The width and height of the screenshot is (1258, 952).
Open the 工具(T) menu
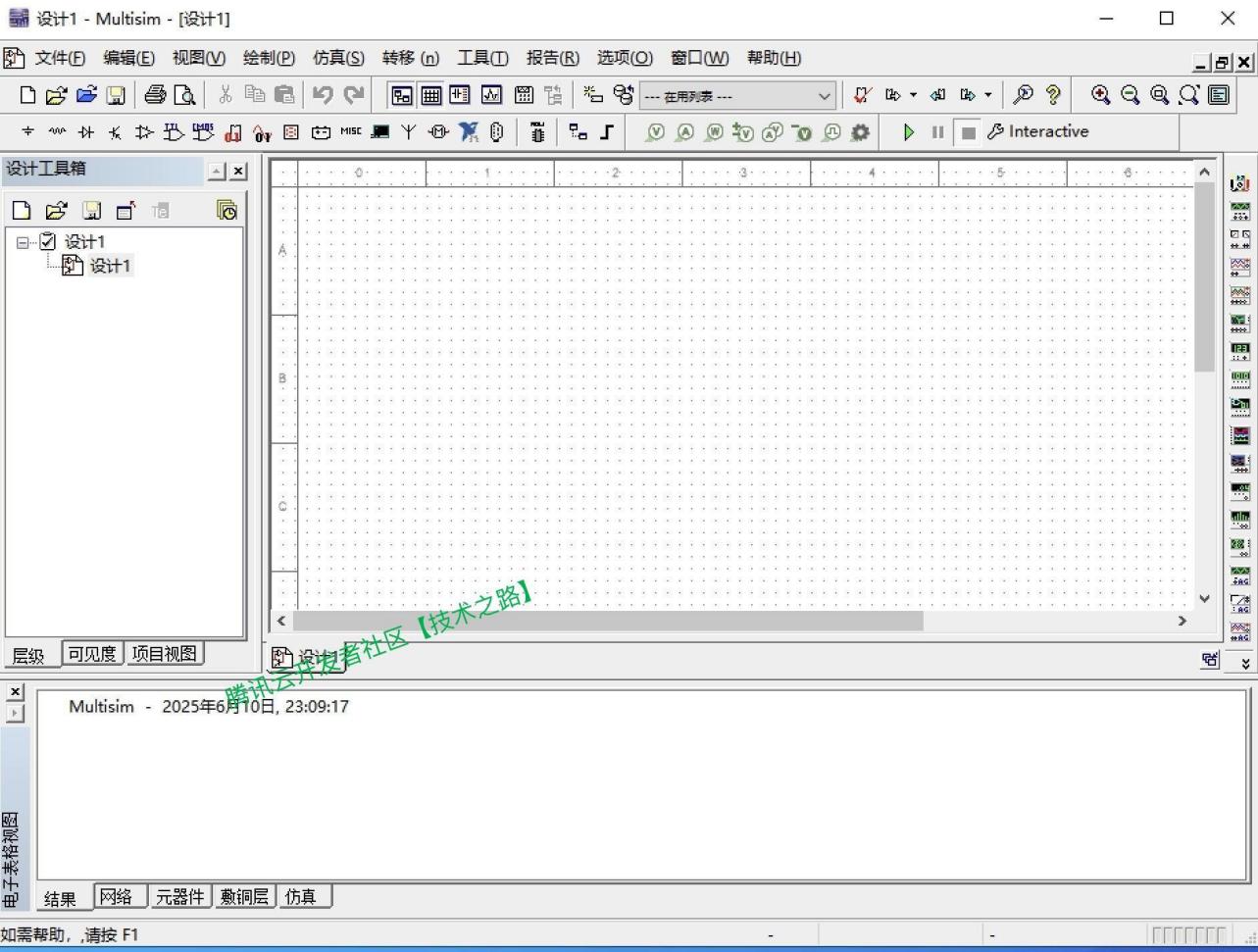(x=482, y=58)
